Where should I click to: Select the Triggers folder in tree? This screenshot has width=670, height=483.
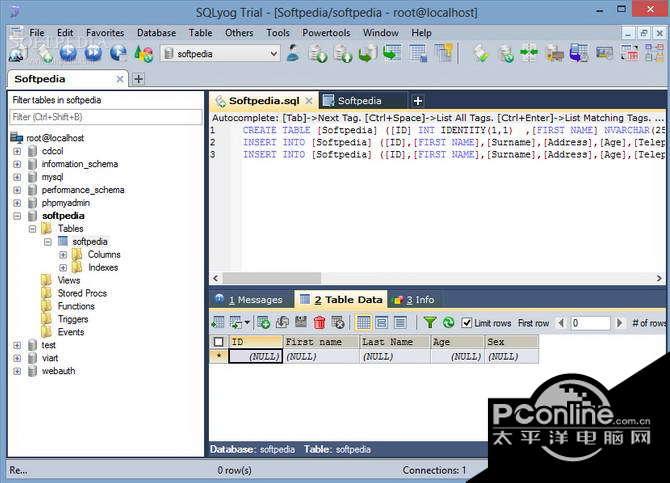pos(73,319)
